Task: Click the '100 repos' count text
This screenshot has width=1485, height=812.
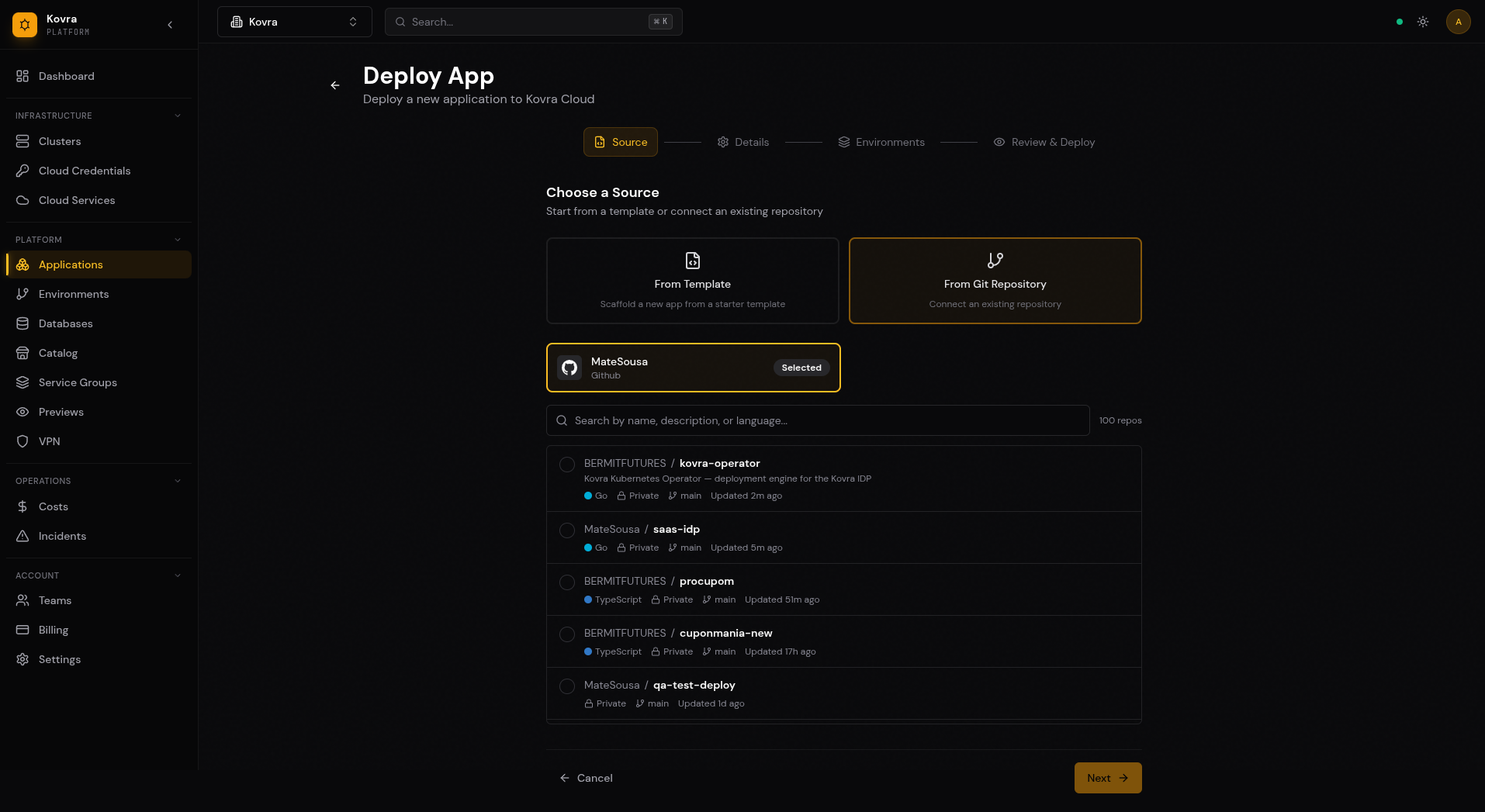Action: coord(1120,420)
